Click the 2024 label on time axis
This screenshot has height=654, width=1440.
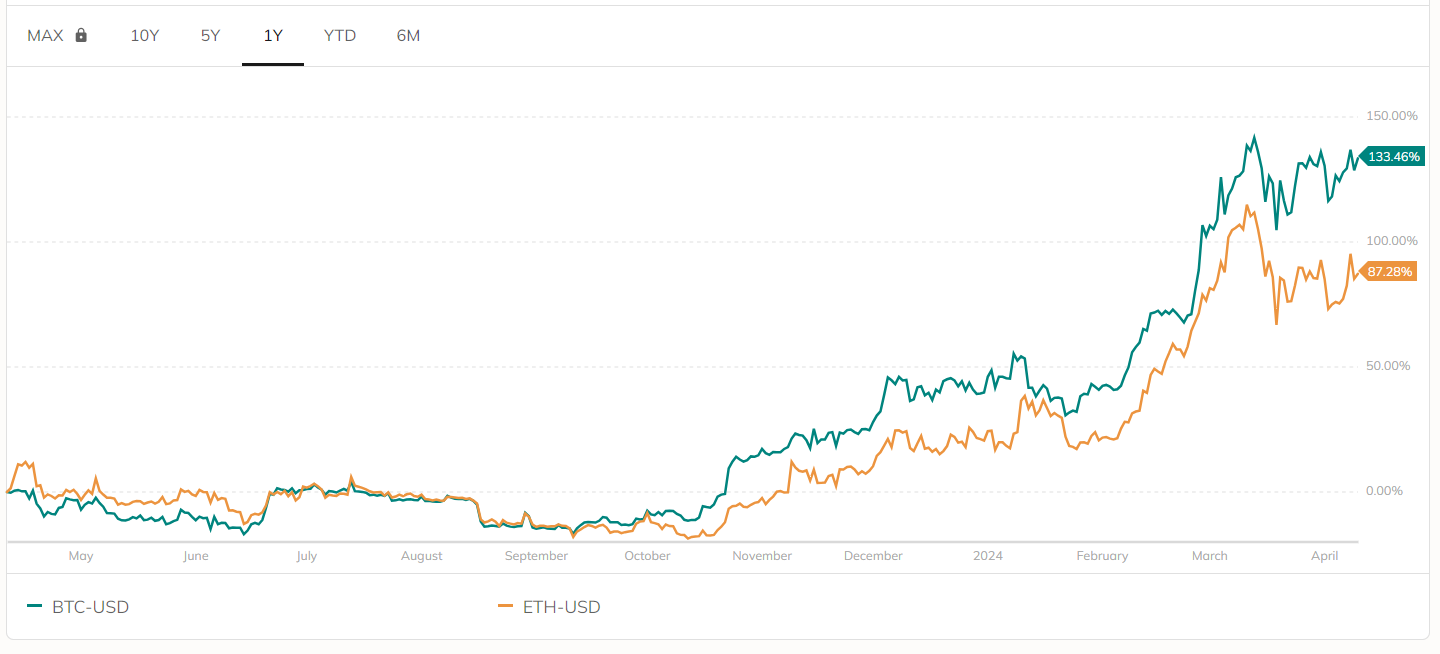tap(987, 556)
